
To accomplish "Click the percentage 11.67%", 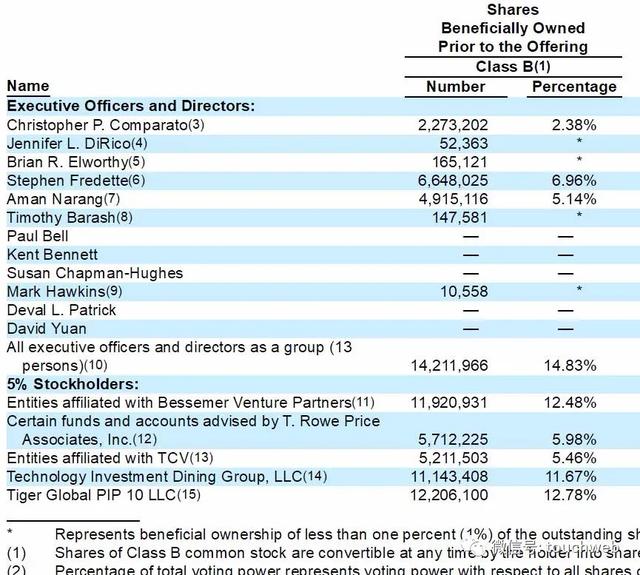I will click(x=571, y=477).
